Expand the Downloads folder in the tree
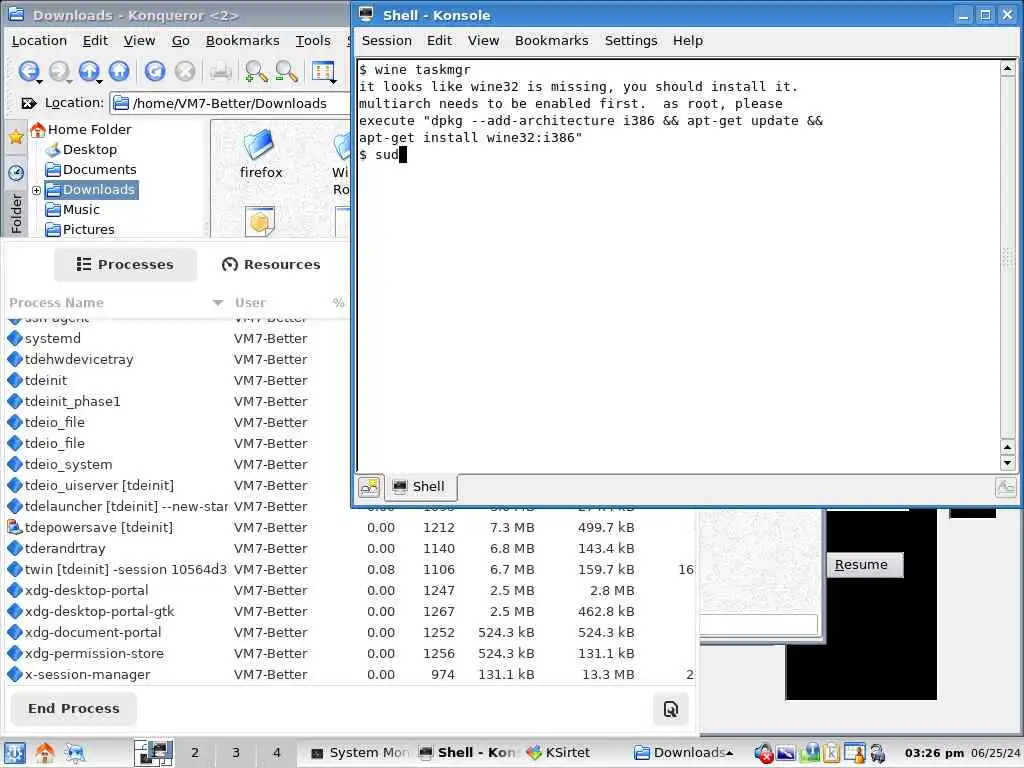Viewport: 1024px width, 768px height. tap(37, 191)
